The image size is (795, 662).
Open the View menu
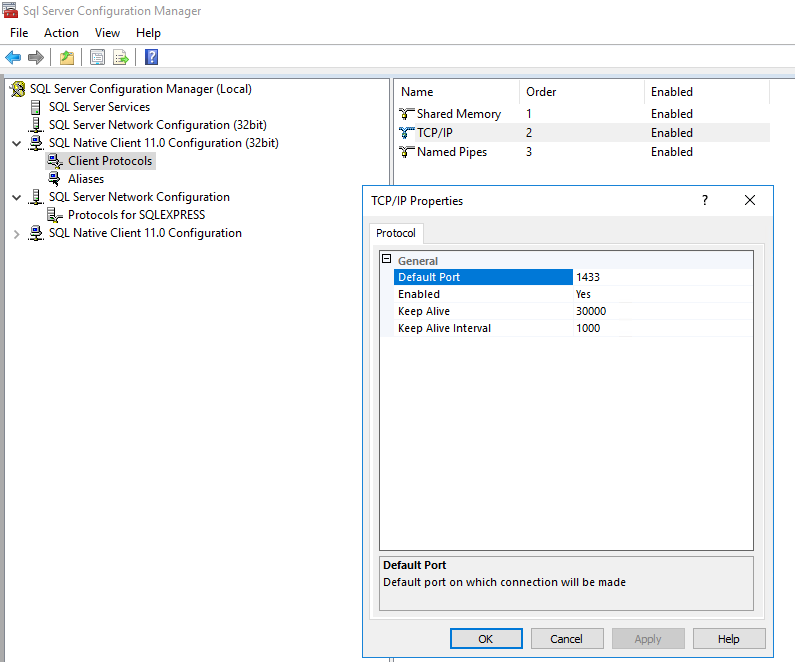tap(107, 33)
